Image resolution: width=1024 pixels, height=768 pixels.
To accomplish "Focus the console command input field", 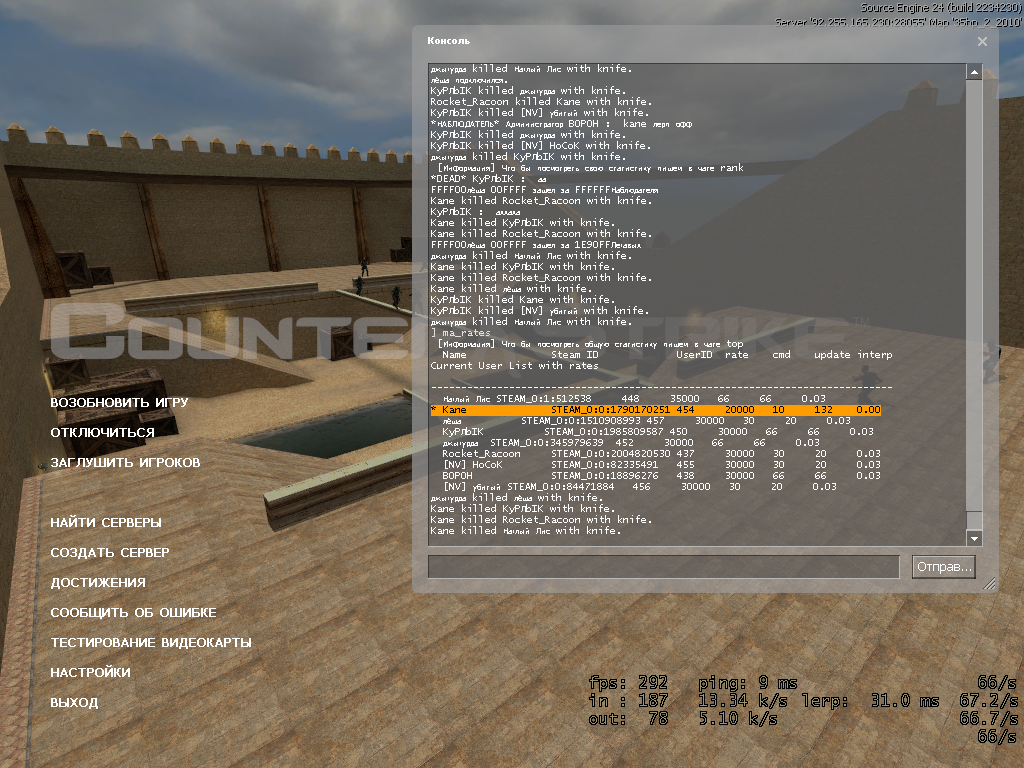I will pos(664,566).
